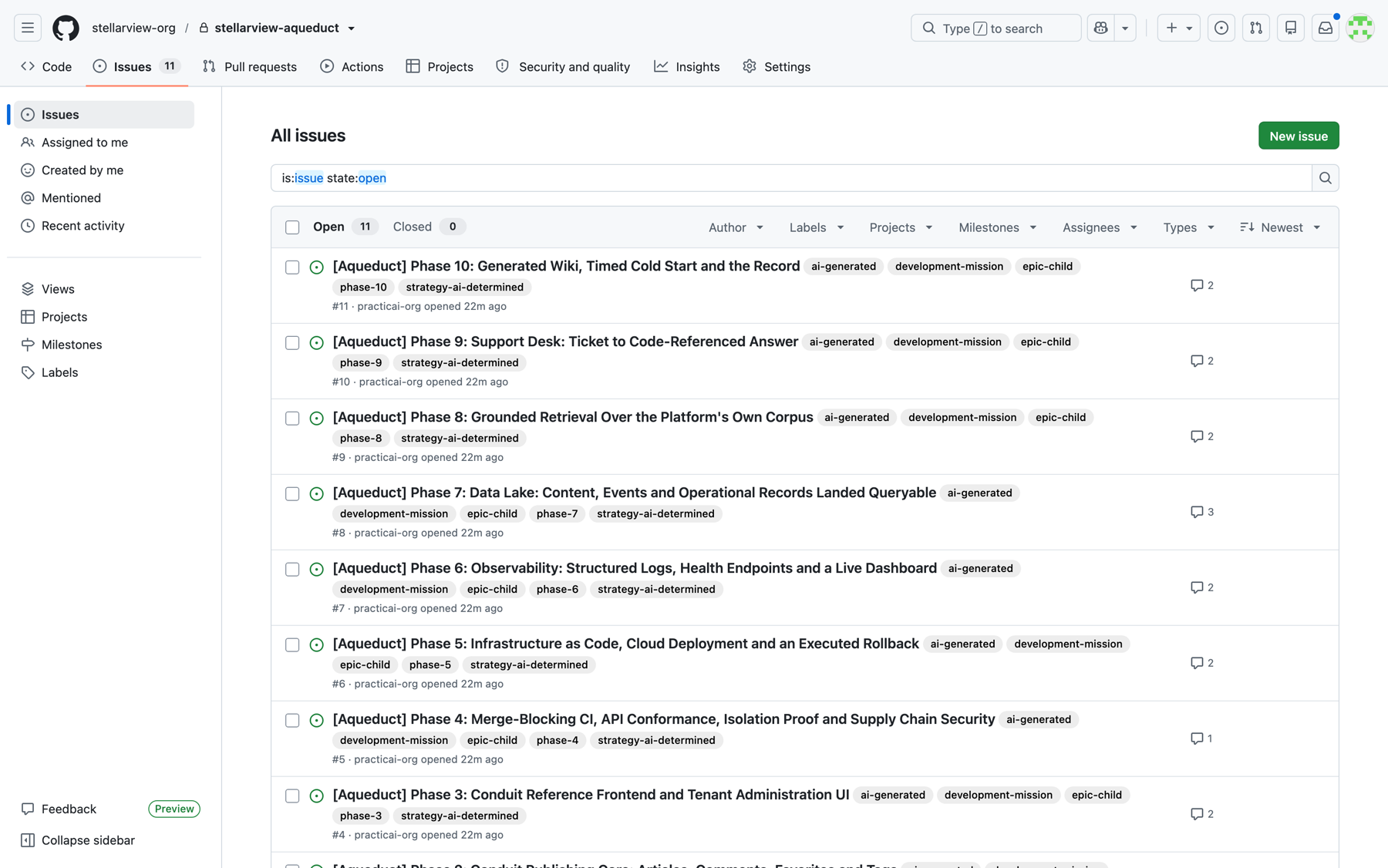Select the Phase 4 issue checkbox
This screenshot has height=868, width=1388.
click(x=292, y=721)
